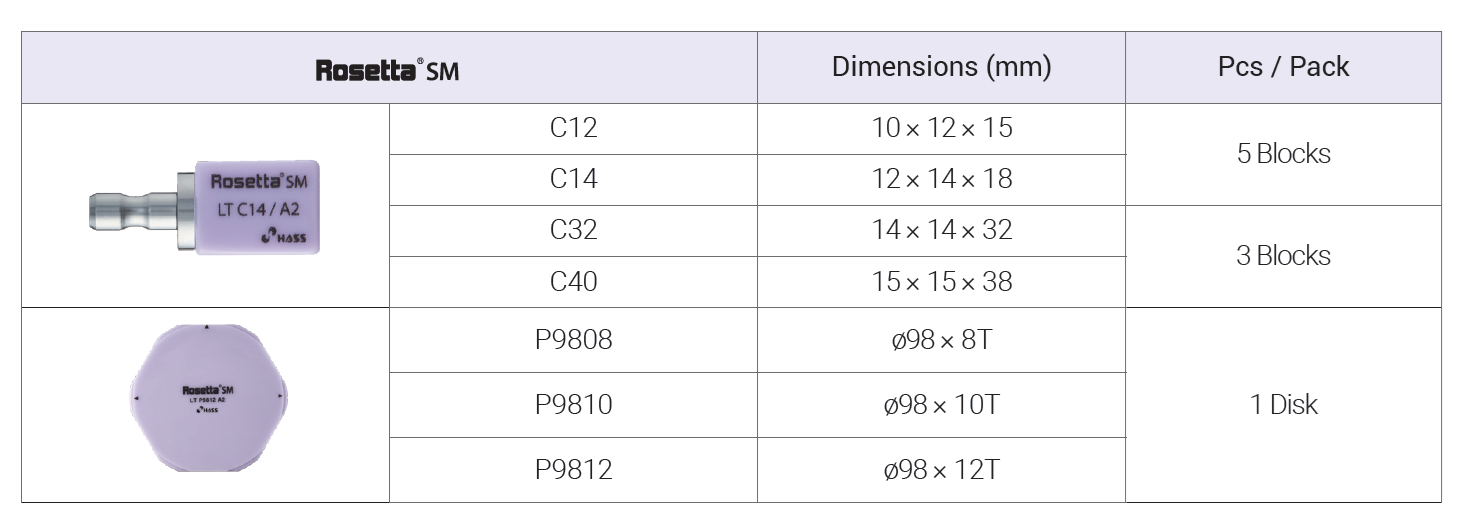Click the Rosetta SM logo in header

tap(388, 71)
